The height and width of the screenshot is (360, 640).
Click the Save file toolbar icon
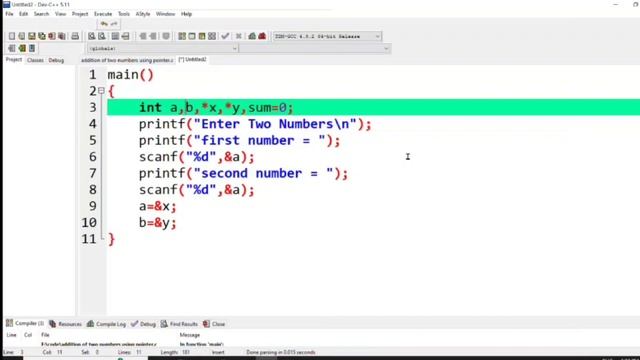(32, 36)
